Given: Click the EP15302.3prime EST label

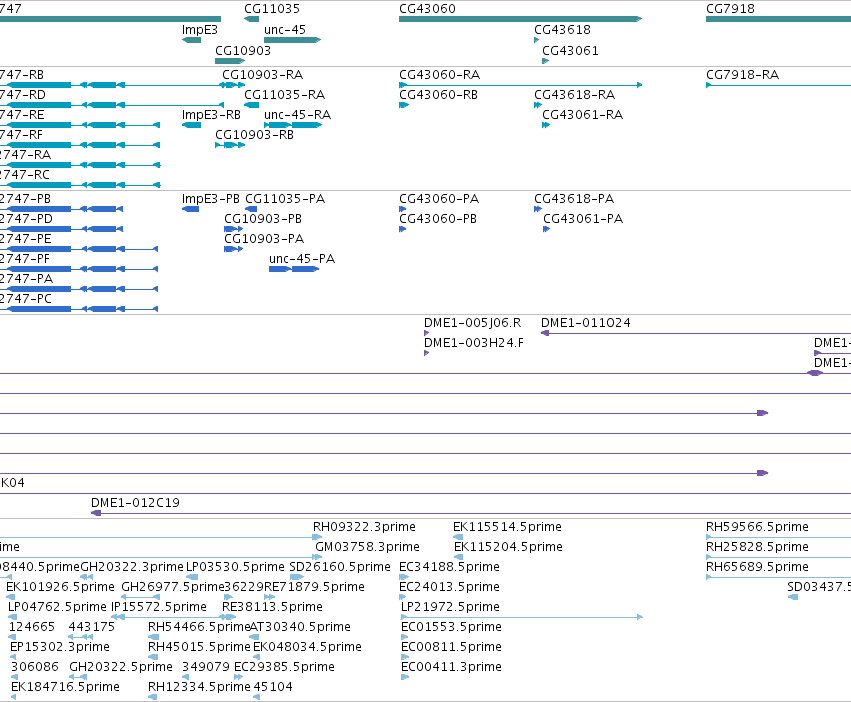Looking at the screenshot, I should point(60,647).
